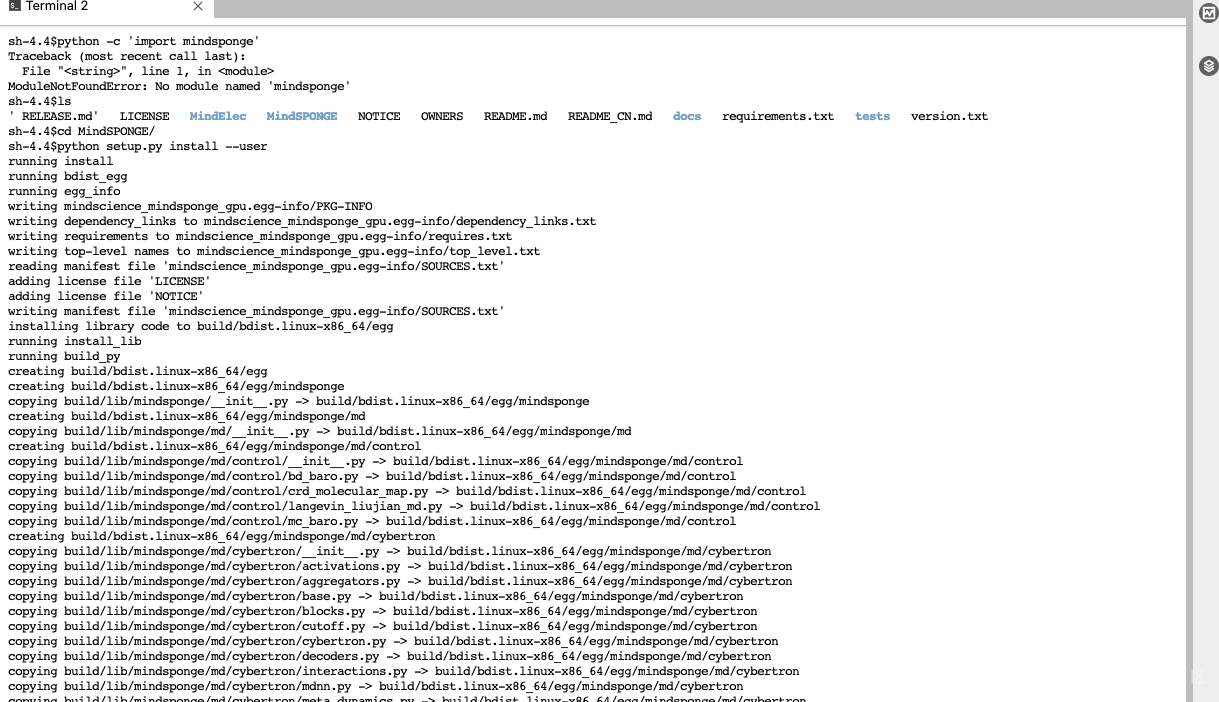Click the README.md file in ls output

(516, 116)
